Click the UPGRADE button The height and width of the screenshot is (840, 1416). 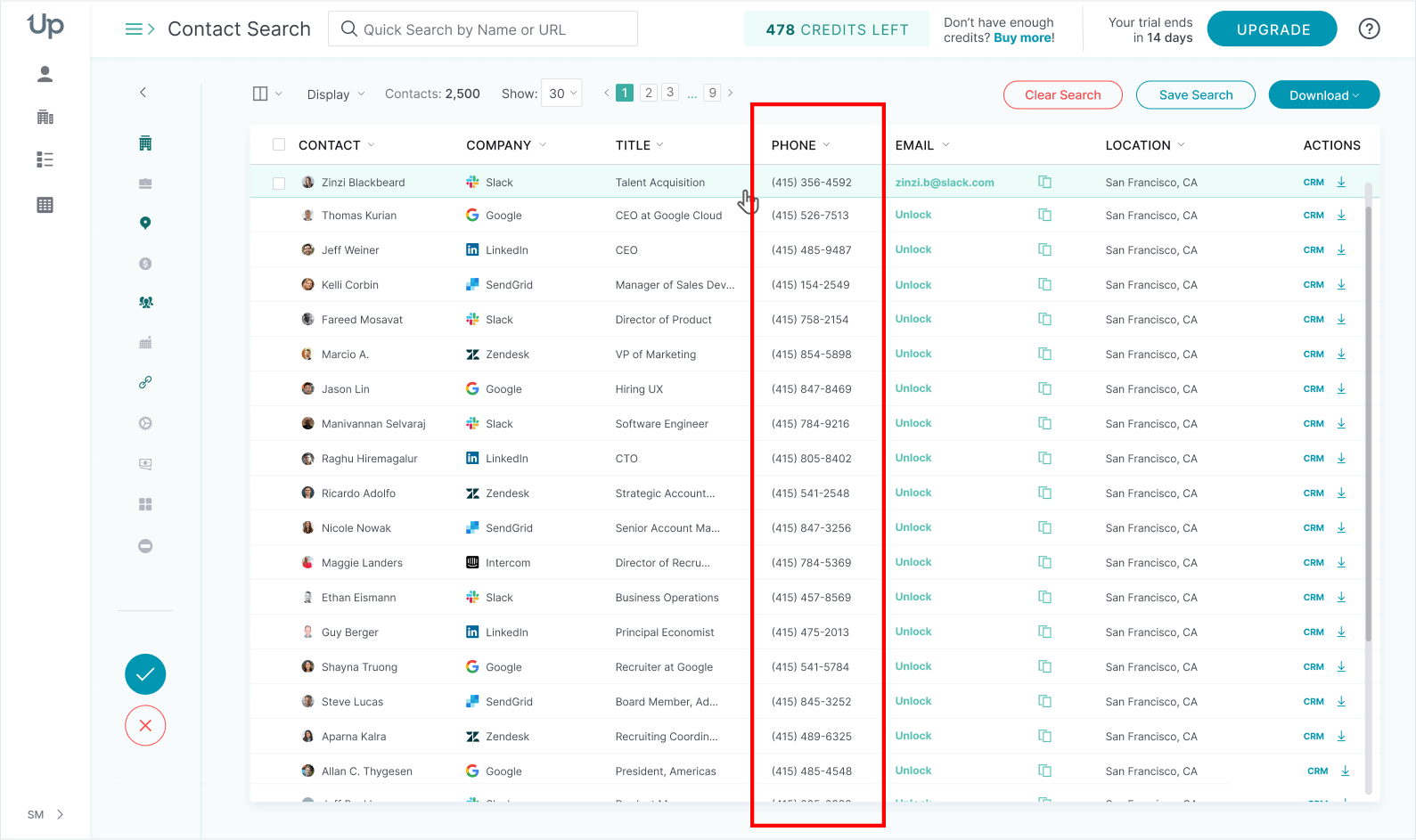click(x=1273, y=29)
